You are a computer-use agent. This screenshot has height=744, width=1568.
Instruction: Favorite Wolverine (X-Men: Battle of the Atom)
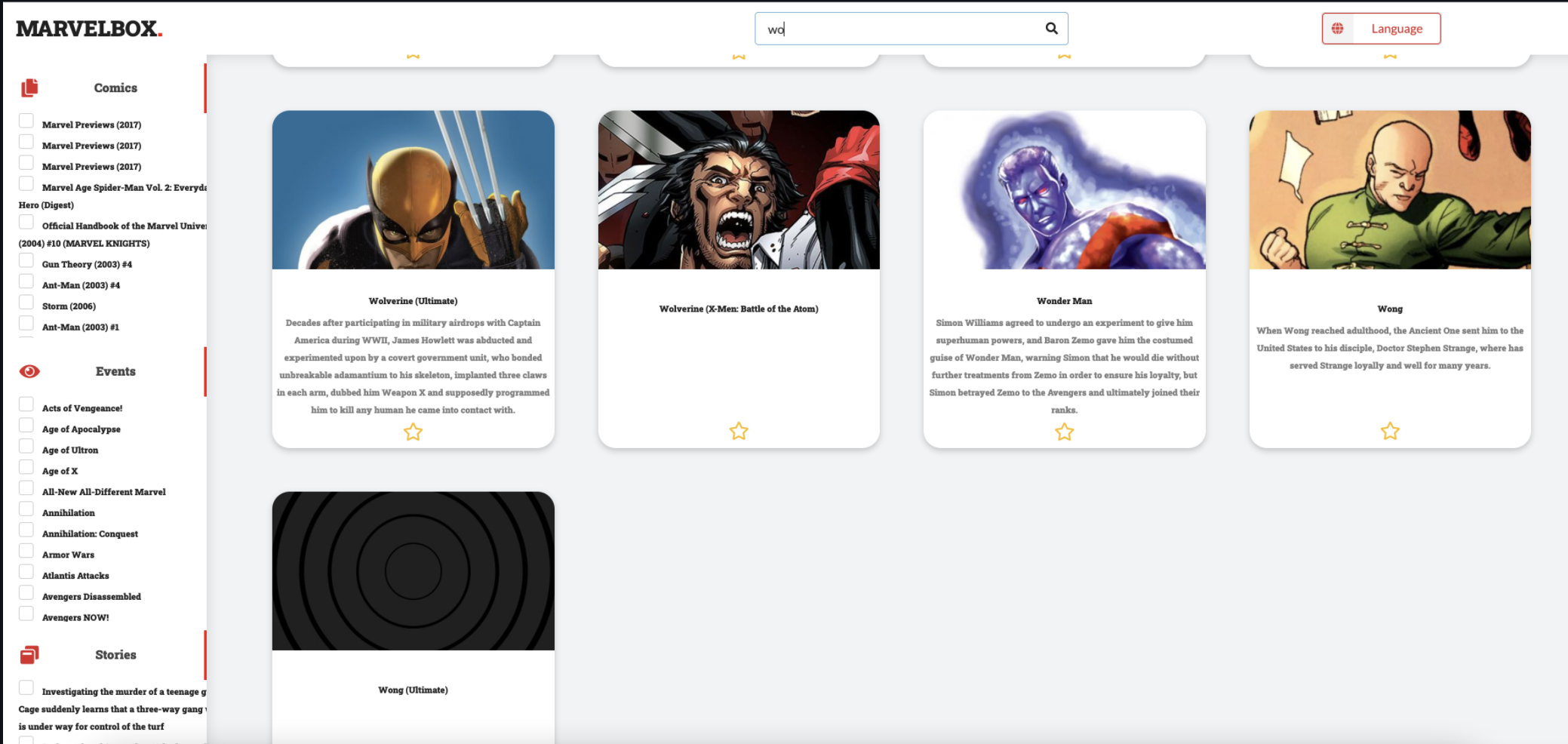coord(739,431)
